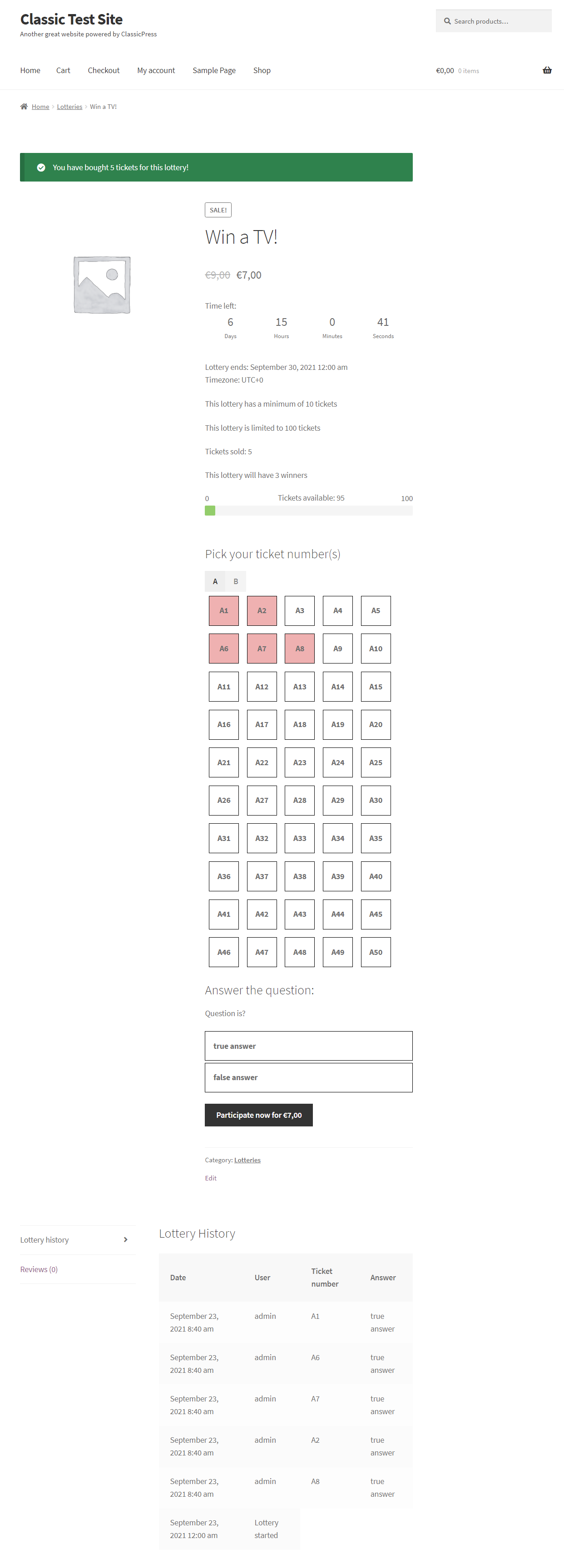Open the Shop menu item
Screen dimensions: 564x1568
coord(262,71)
